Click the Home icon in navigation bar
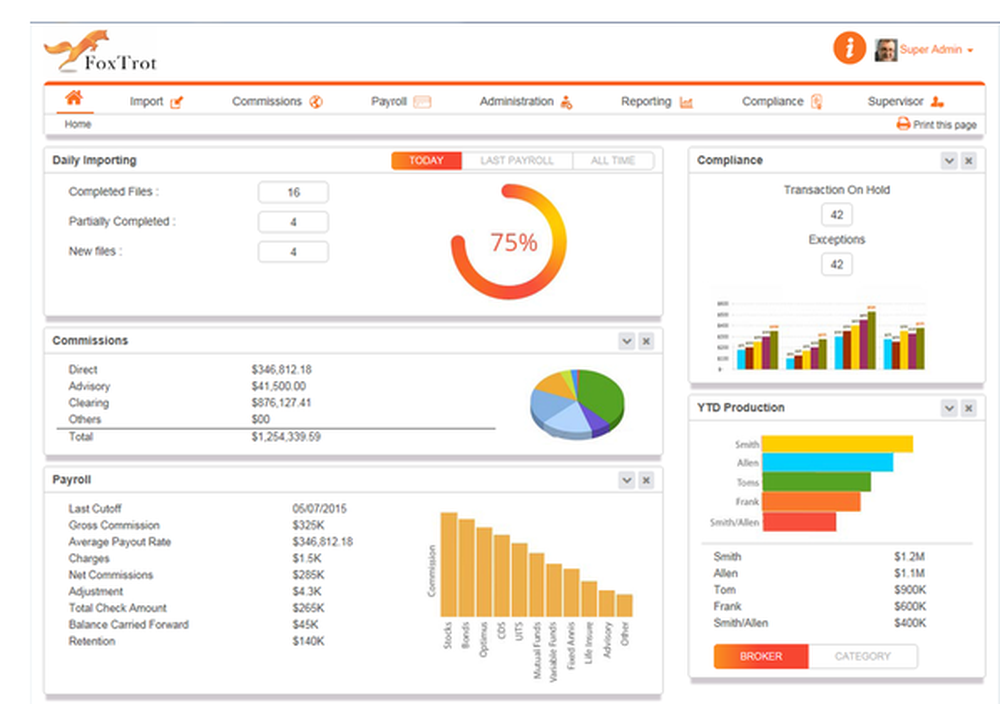This screenshot has height=704, width=1000. tap(74, 98)
